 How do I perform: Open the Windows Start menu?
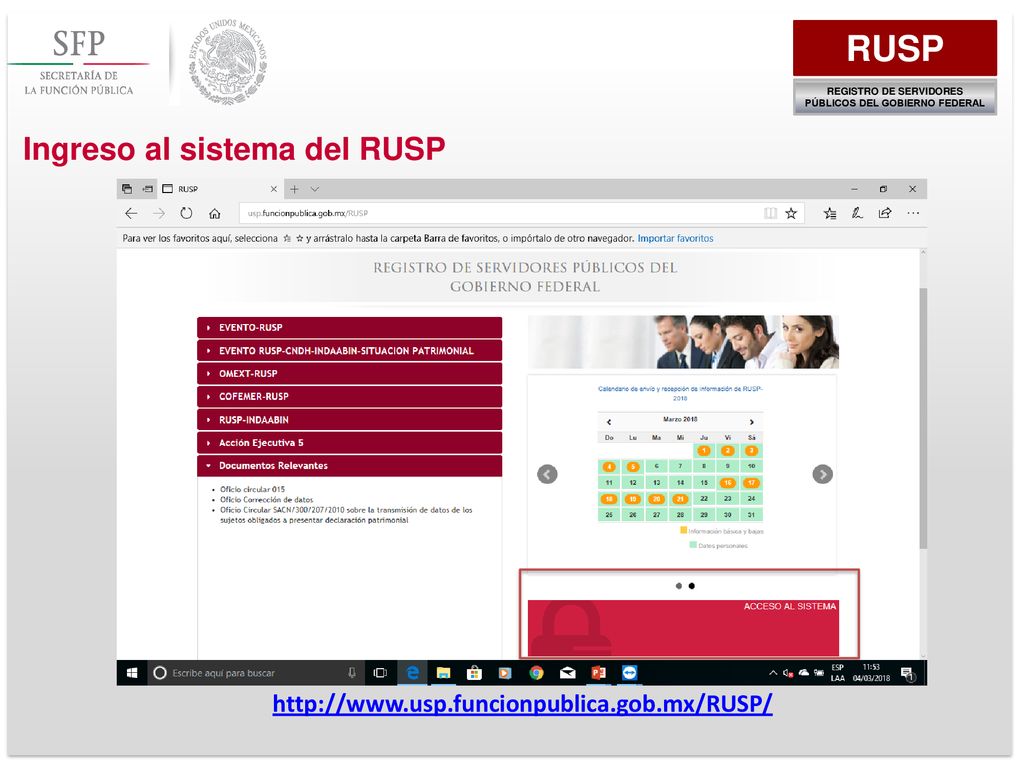tap(132, 673)
